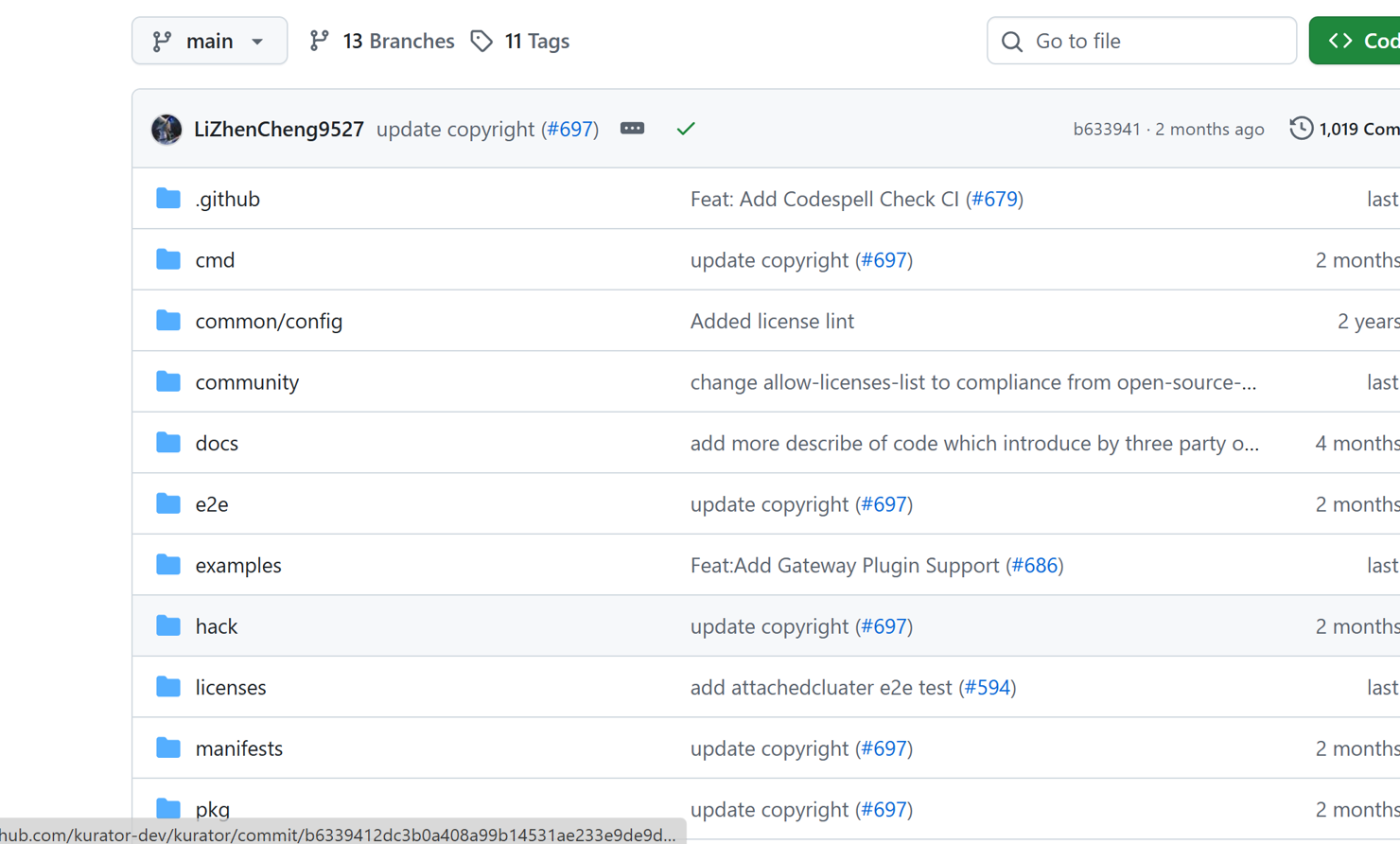Click the common/config folder icon
Screen dimensions: 1400x844
point(168,320)
